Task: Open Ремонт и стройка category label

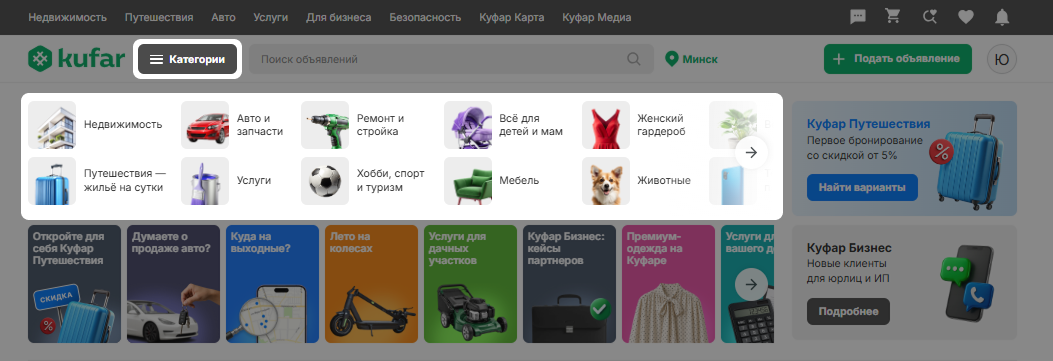Action: (x=381, y=125)
